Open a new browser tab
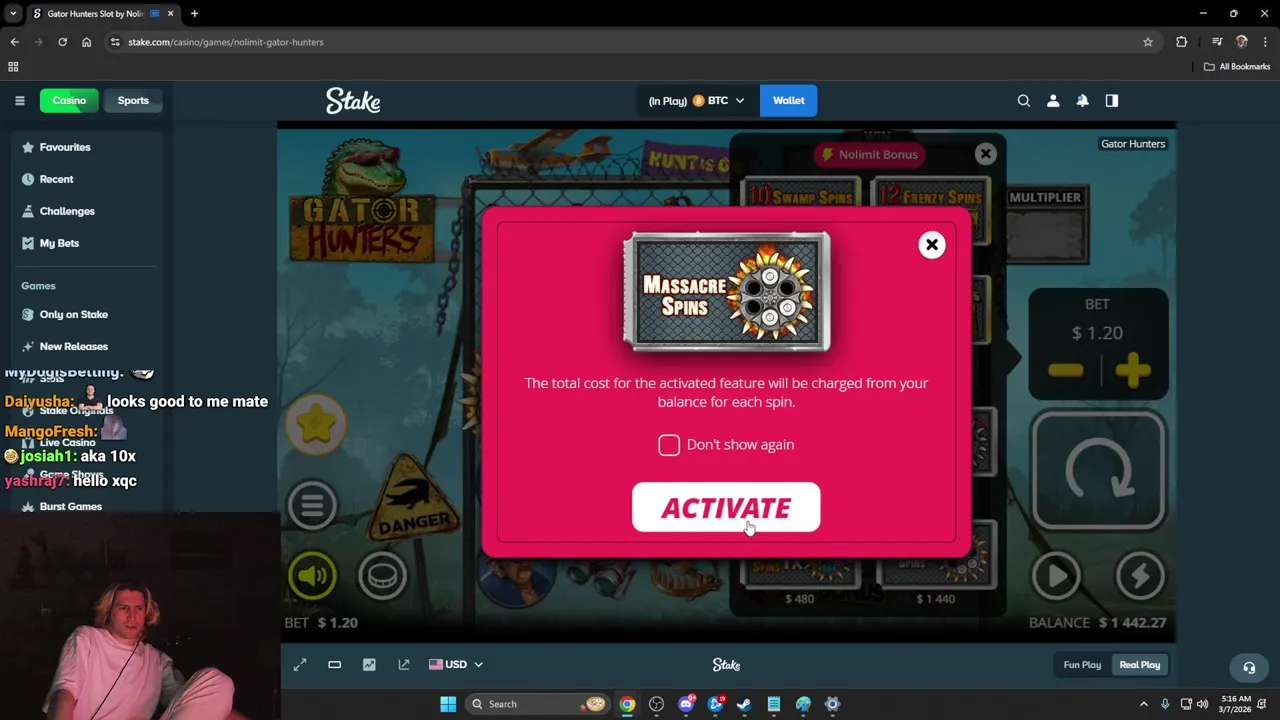The image size is (1280, 720). click(x=194, y=14)
